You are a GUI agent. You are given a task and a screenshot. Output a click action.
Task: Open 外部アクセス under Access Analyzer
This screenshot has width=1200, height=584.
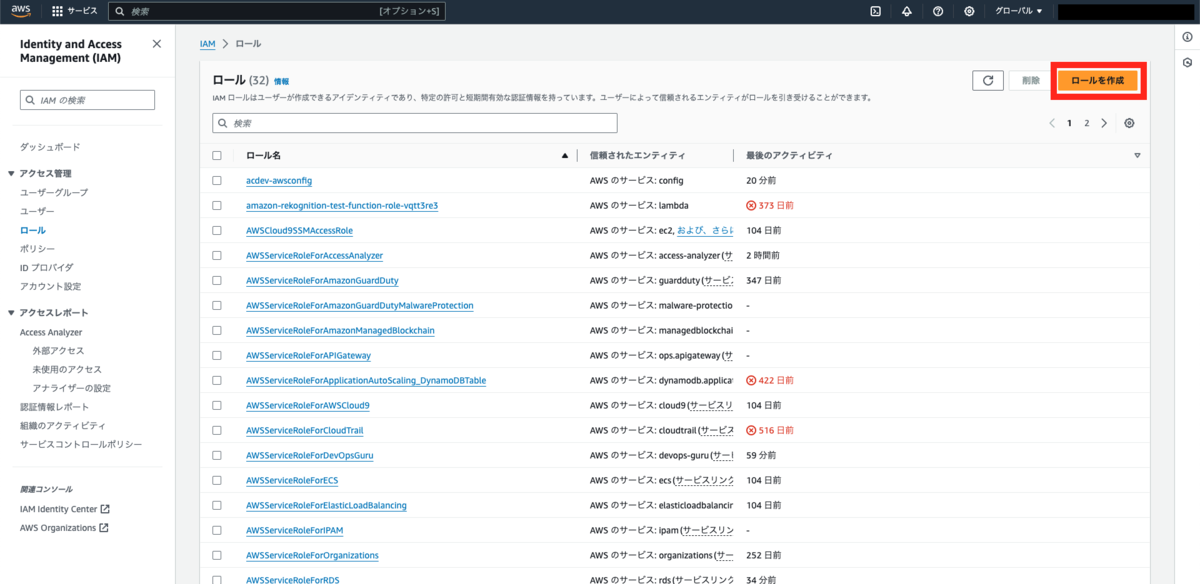(x=58, y=351)
